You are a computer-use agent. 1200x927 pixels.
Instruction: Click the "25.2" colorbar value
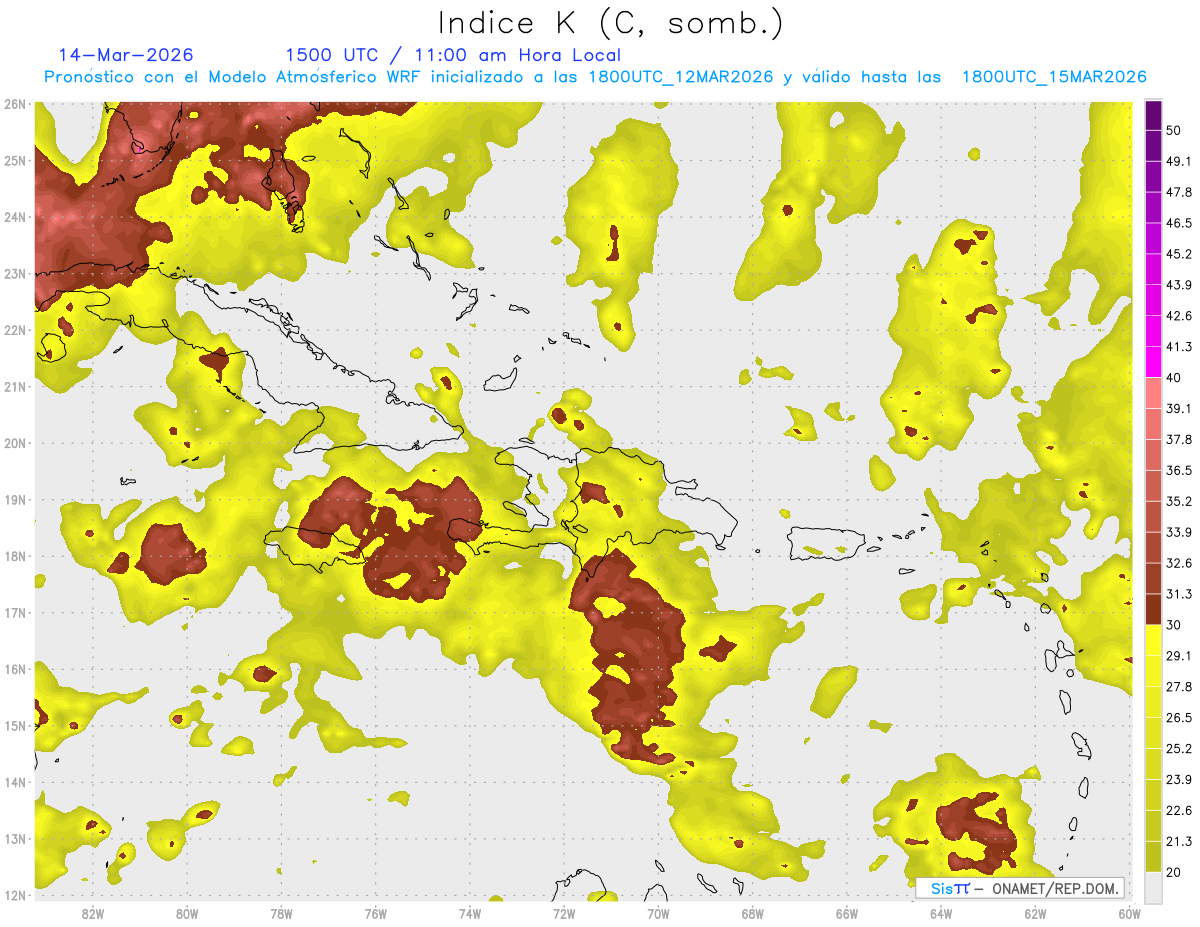(1179, 749)
